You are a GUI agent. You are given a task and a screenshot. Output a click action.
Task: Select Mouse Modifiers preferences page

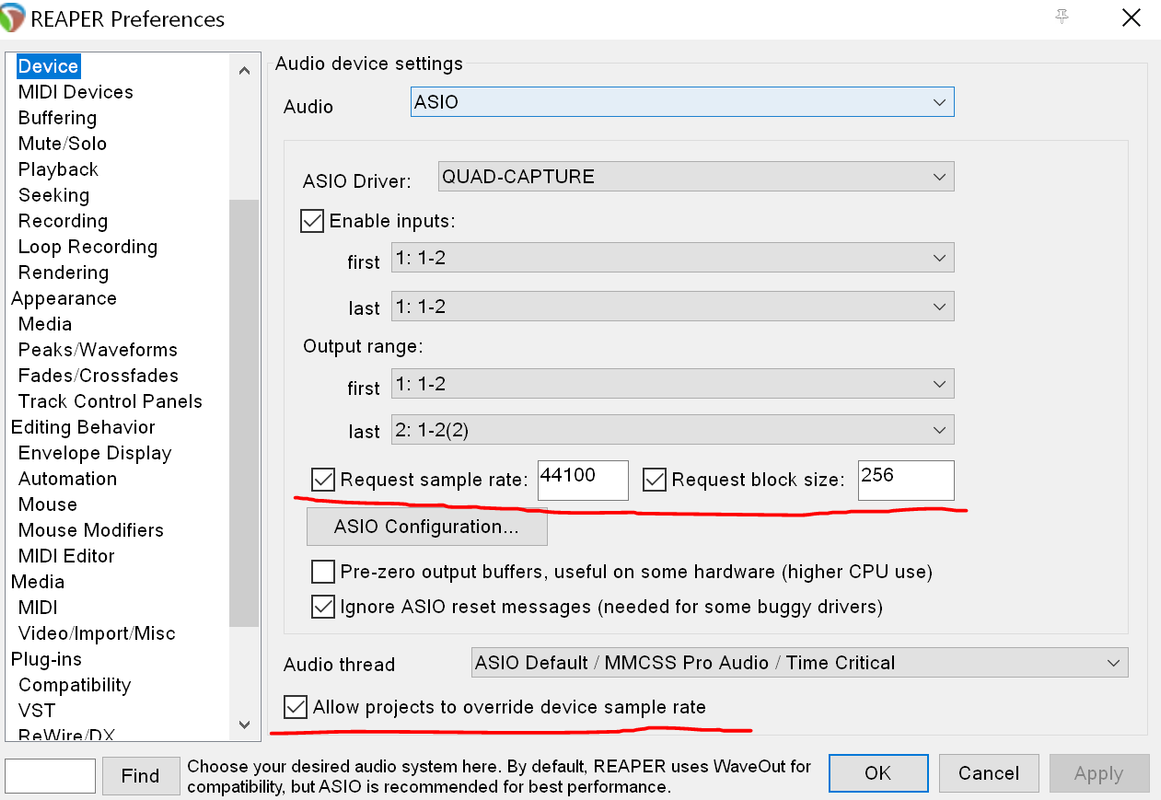pyautogui.click(x=90, y=530)
